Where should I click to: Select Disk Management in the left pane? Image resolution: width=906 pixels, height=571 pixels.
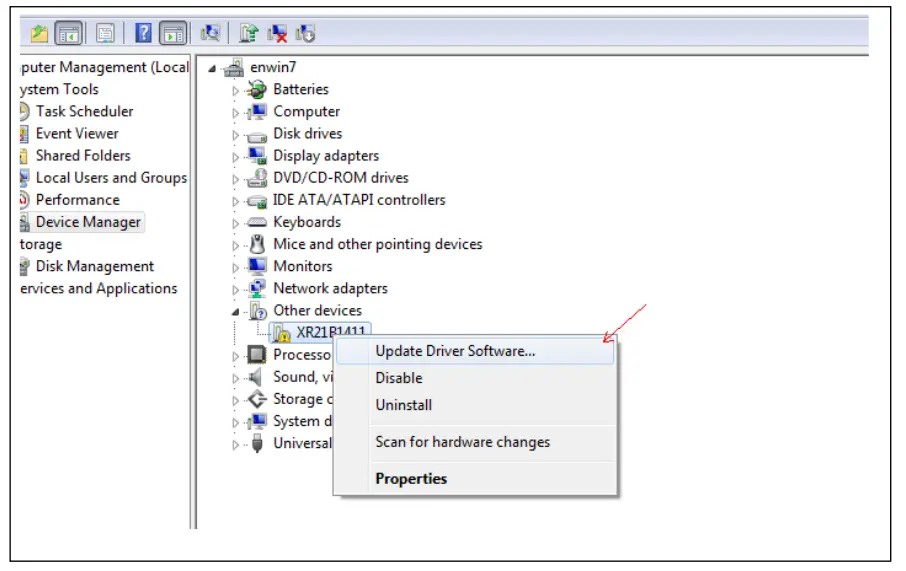pyautogui.click(x=95, y=266)
